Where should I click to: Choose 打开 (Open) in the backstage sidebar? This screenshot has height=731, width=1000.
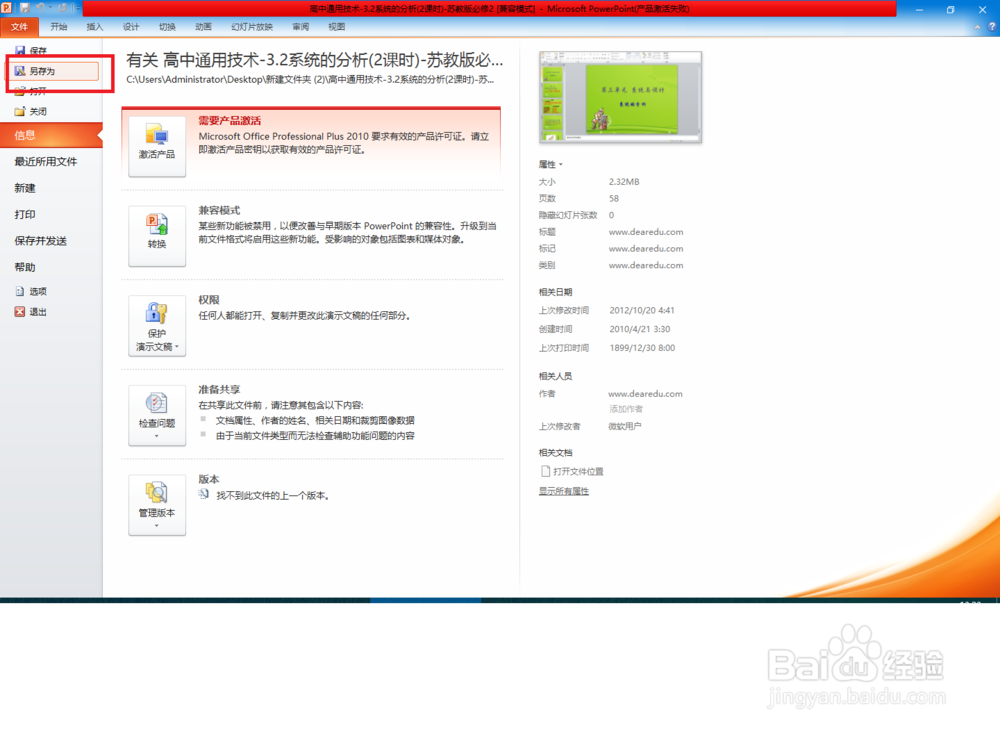click(31, 91)
